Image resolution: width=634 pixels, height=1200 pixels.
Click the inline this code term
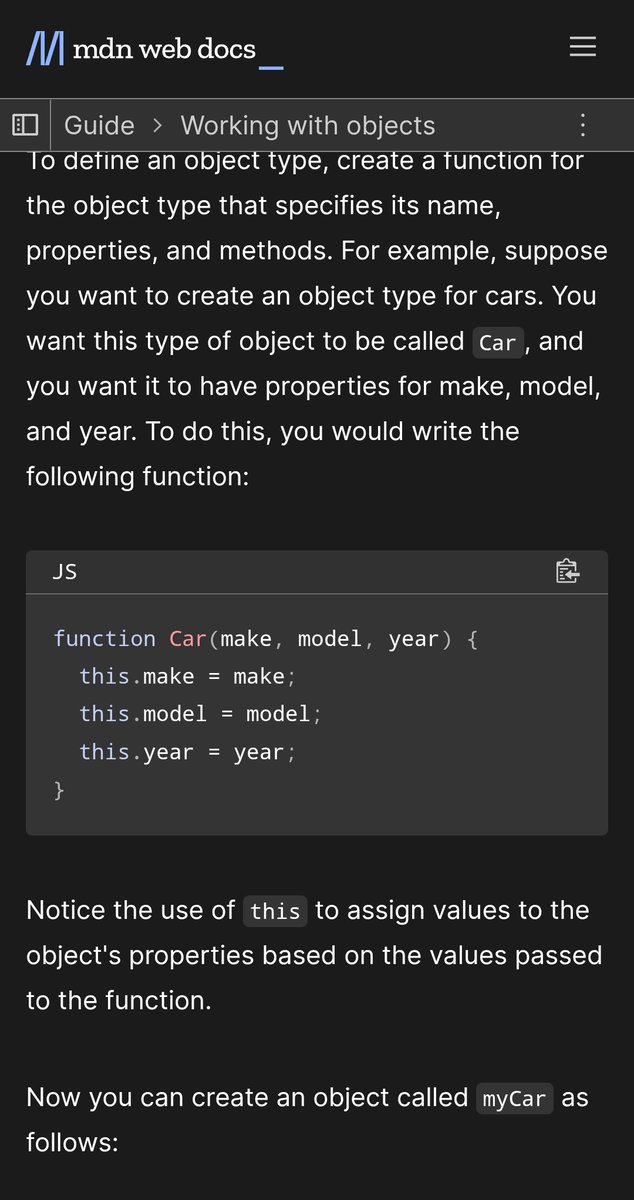[275, 911]
